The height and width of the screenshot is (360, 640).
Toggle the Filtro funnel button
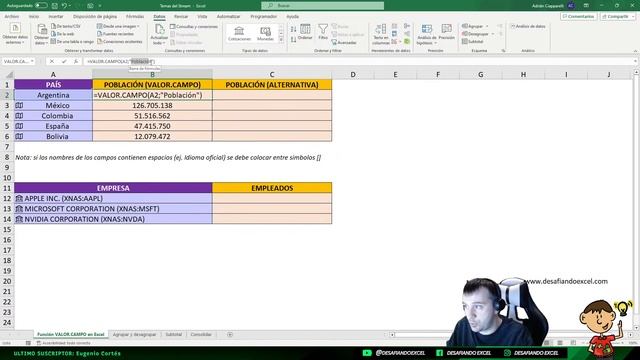323,32
